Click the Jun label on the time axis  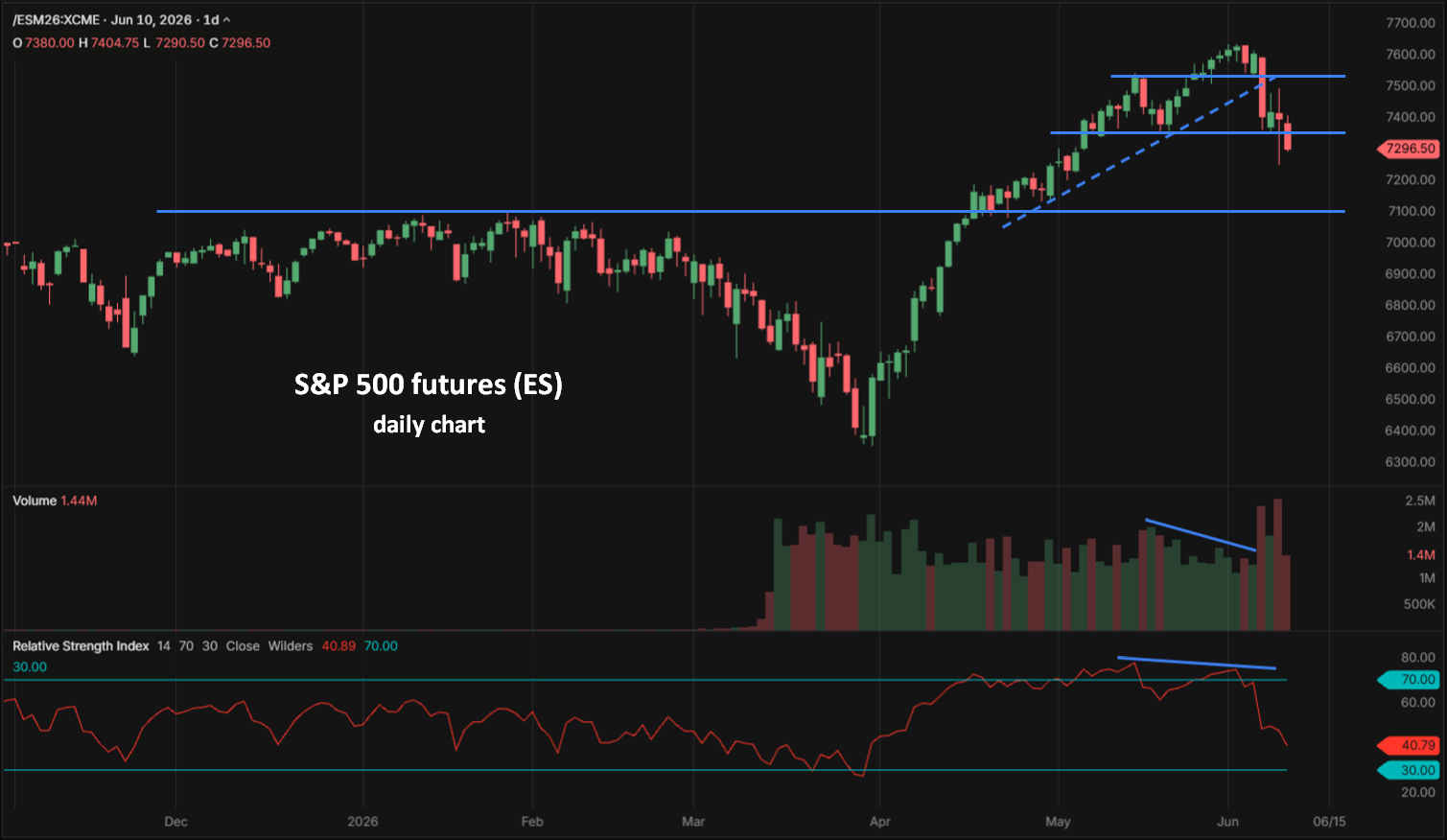tap(1227, 822)
